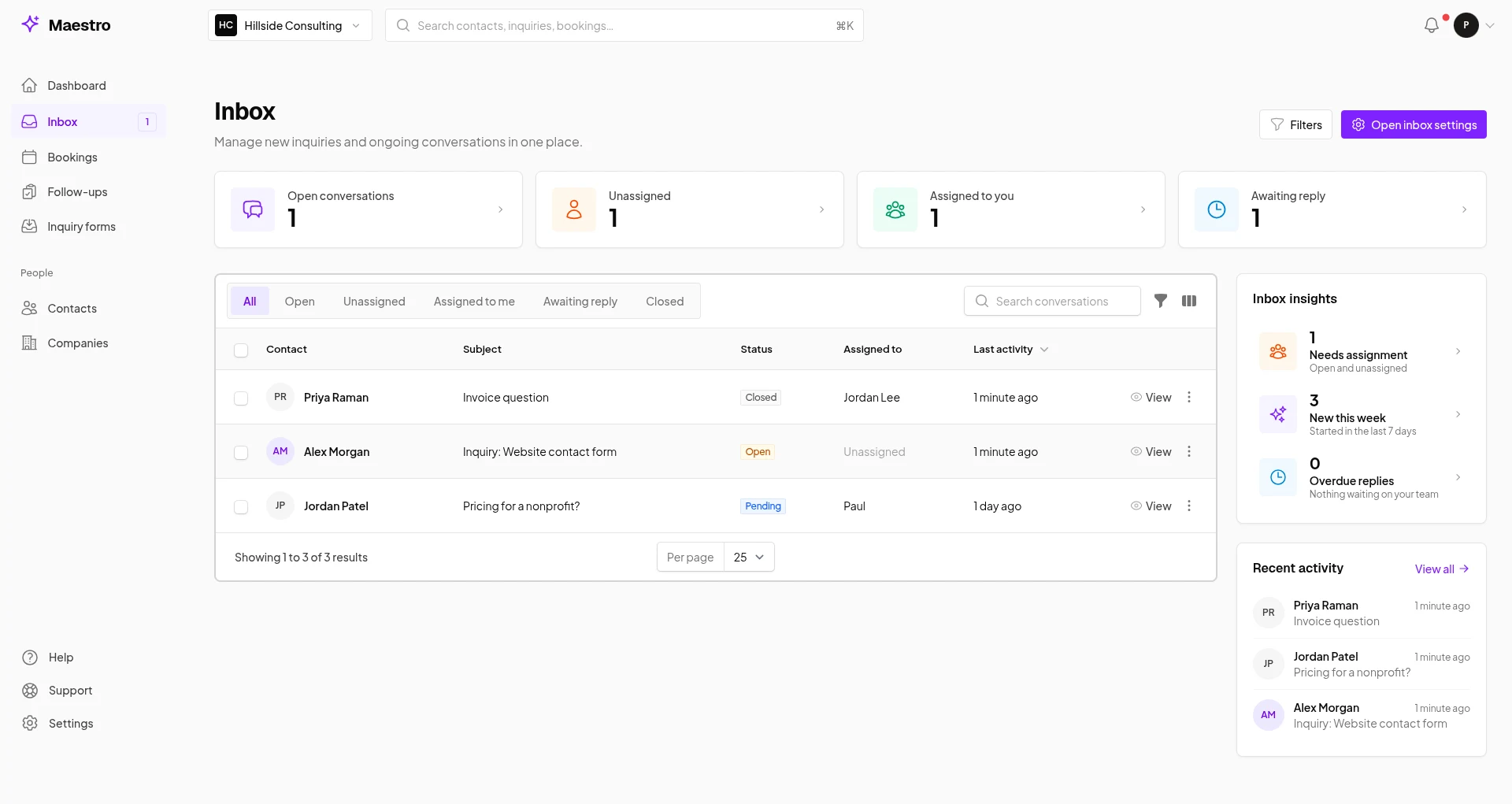Viewport: 1512px width, 804px height.
Task: Open row actions for Jordan Patel
Action: tap(1189, 506)
